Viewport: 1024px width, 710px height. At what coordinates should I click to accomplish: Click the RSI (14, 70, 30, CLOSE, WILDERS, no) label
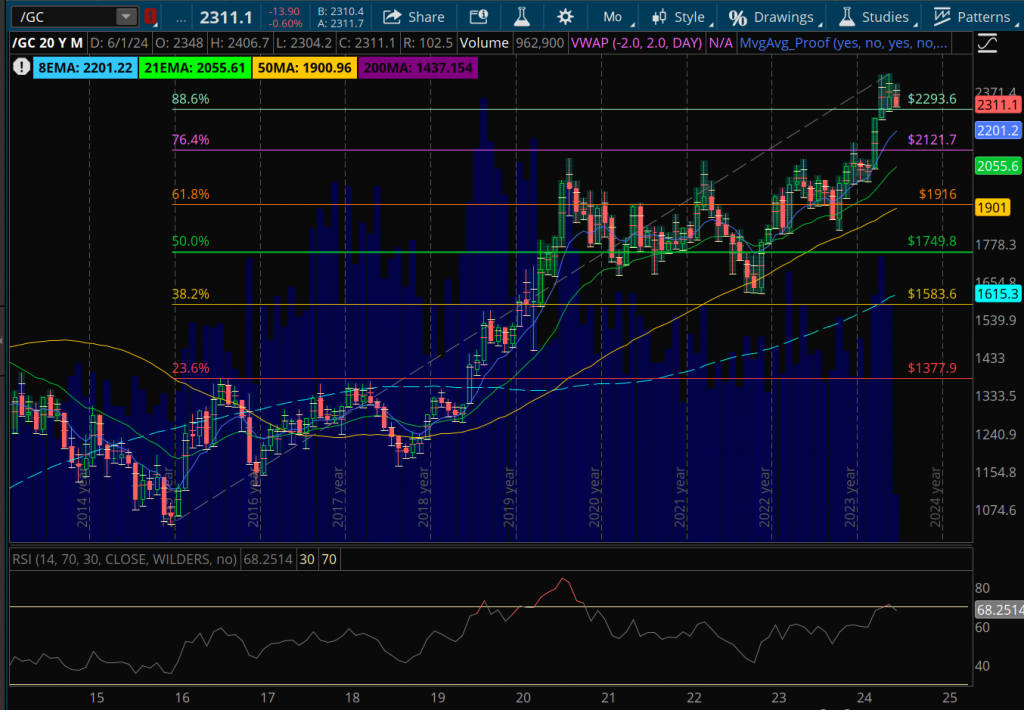[125, 559]
